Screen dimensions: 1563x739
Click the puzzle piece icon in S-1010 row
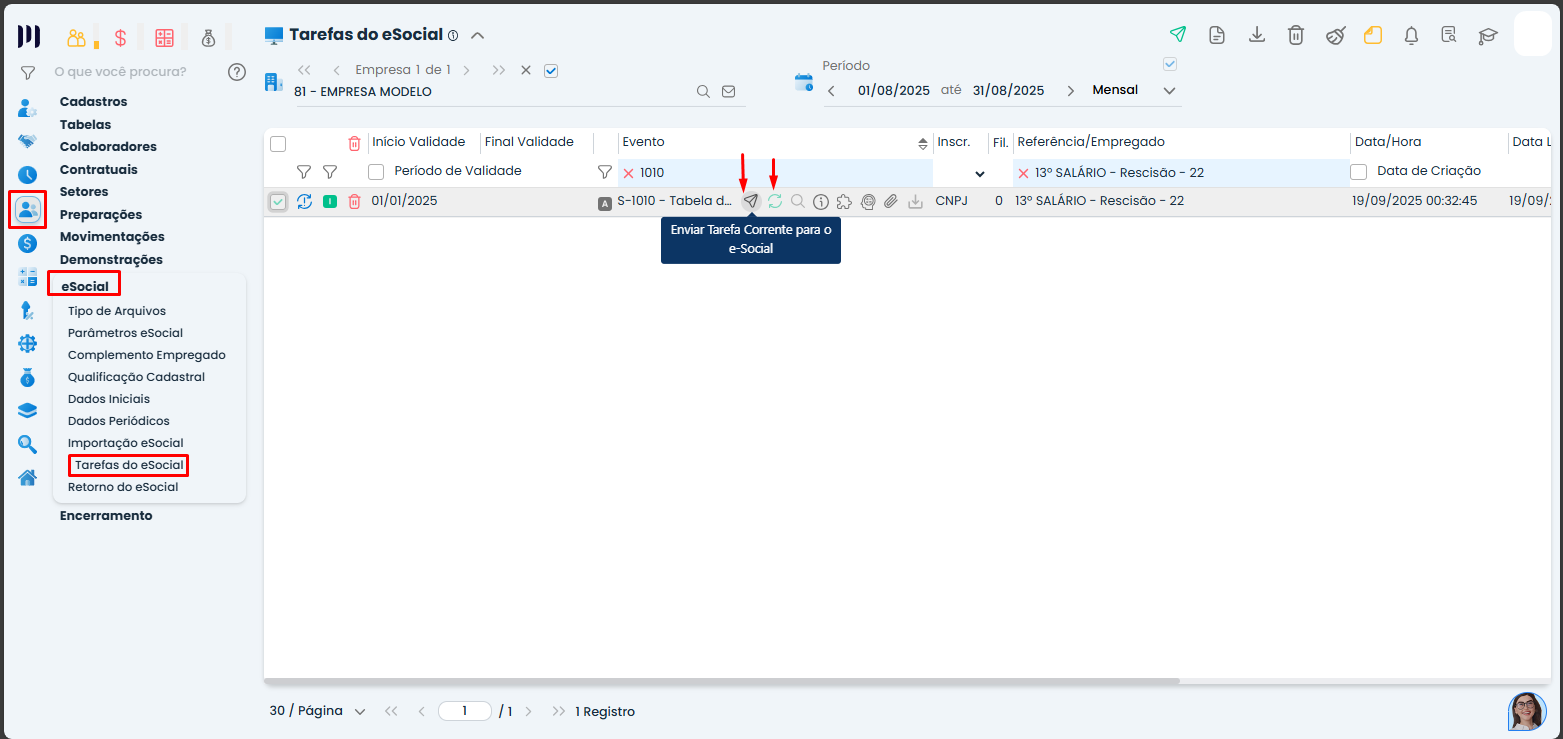(844, 201)
